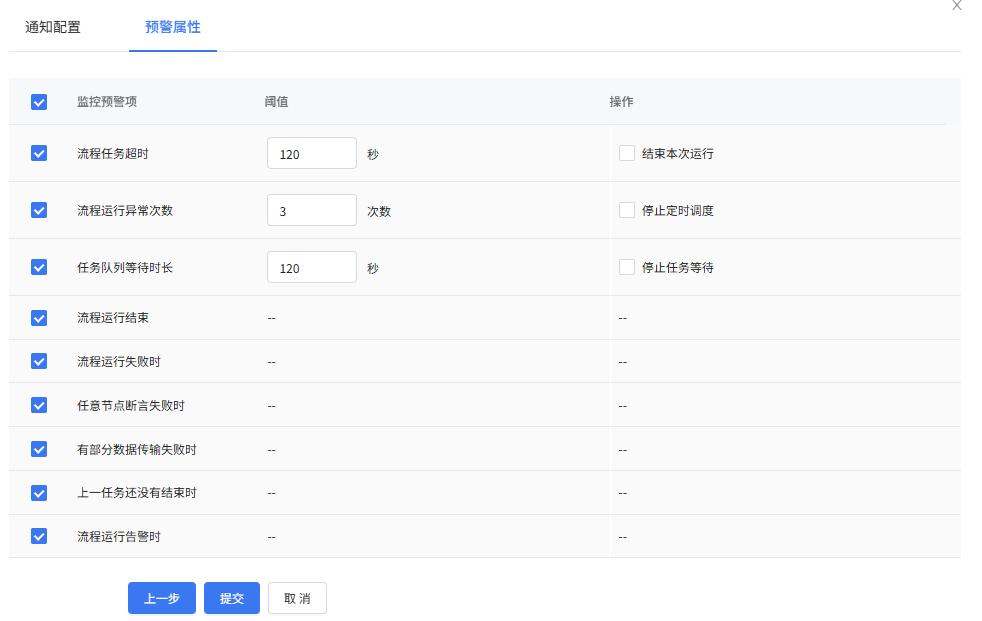Click the 流程运行异常次数 threshold input field
The height and width of the screenshot is (621, 982).
tap(312, 211)
